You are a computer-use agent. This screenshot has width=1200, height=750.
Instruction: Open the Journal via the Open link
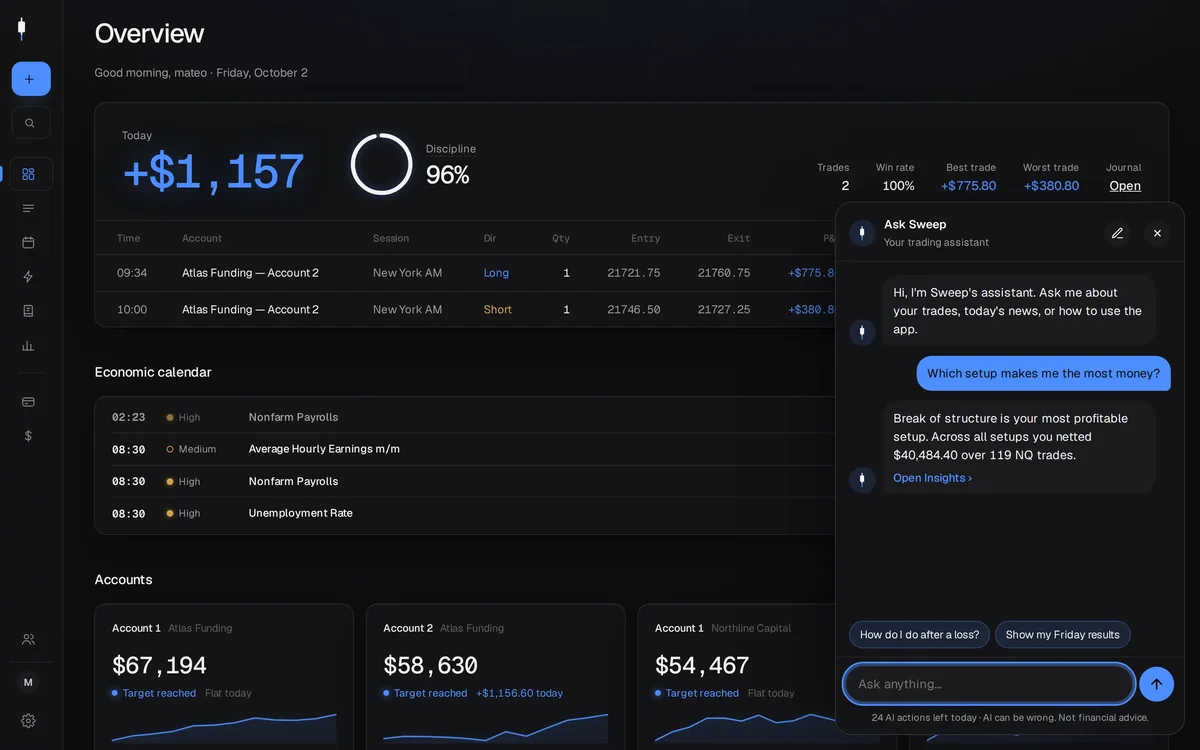[1125, 186]
